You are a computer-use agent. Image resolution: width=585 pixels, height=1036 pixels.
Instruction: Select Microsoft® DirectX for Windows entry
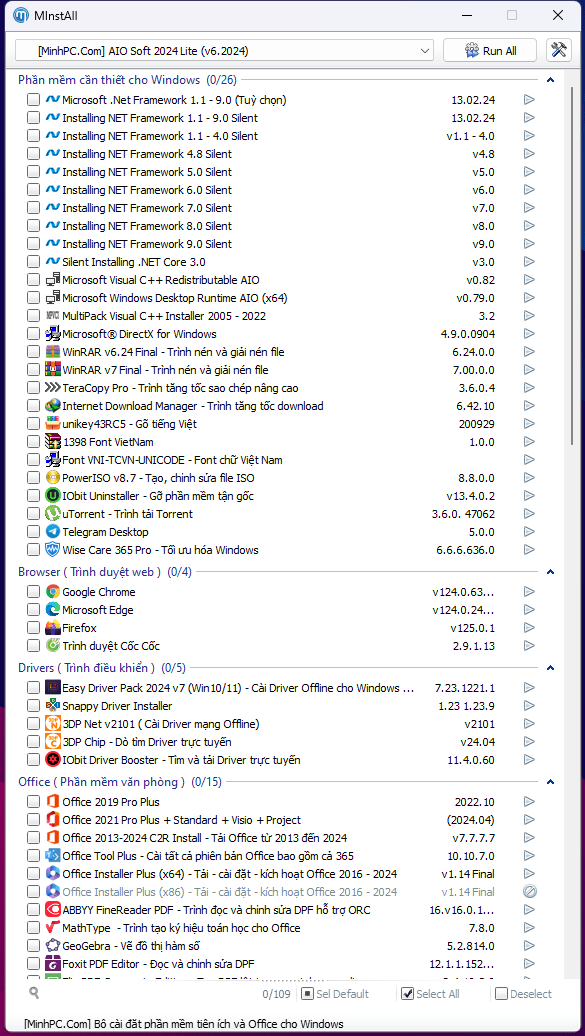coord(139,334)
